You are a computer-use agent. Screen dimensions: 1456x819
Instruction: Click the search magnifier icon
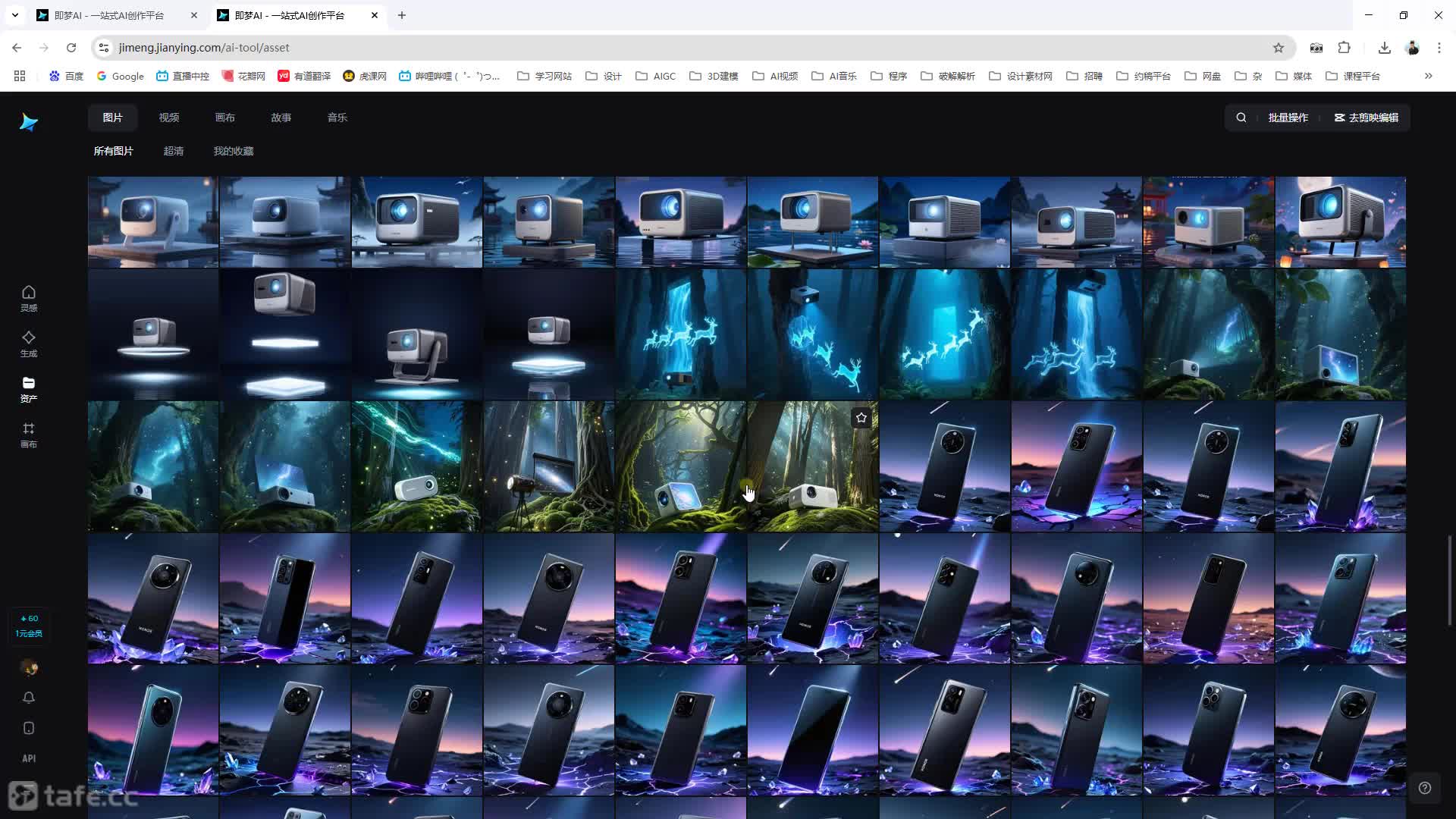(1241, 118)
